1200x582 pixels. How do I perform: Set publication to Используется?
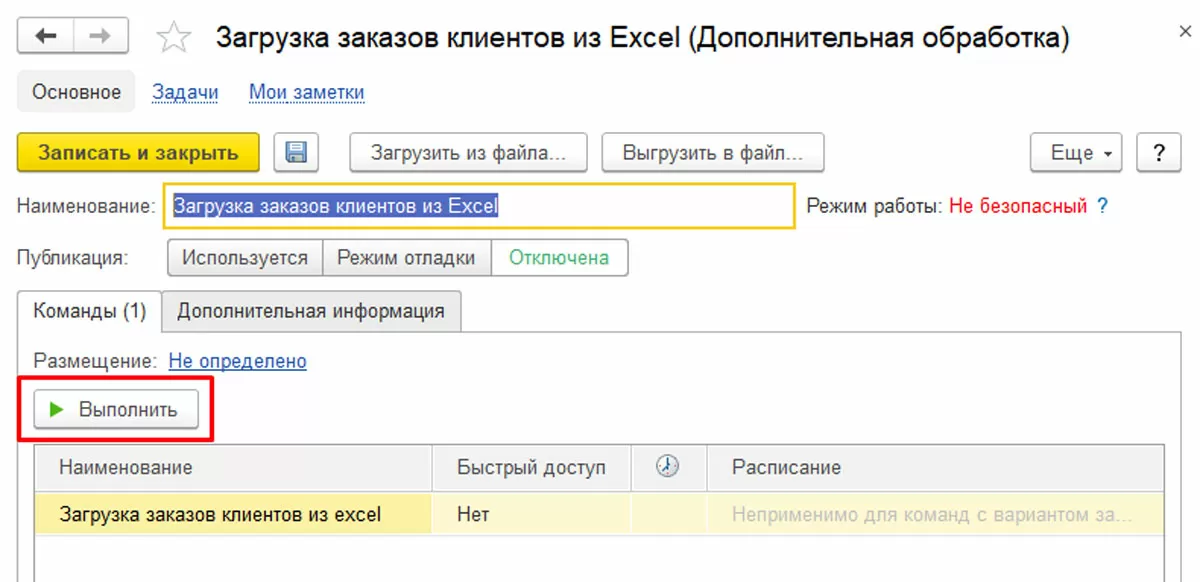coord(244,257)
